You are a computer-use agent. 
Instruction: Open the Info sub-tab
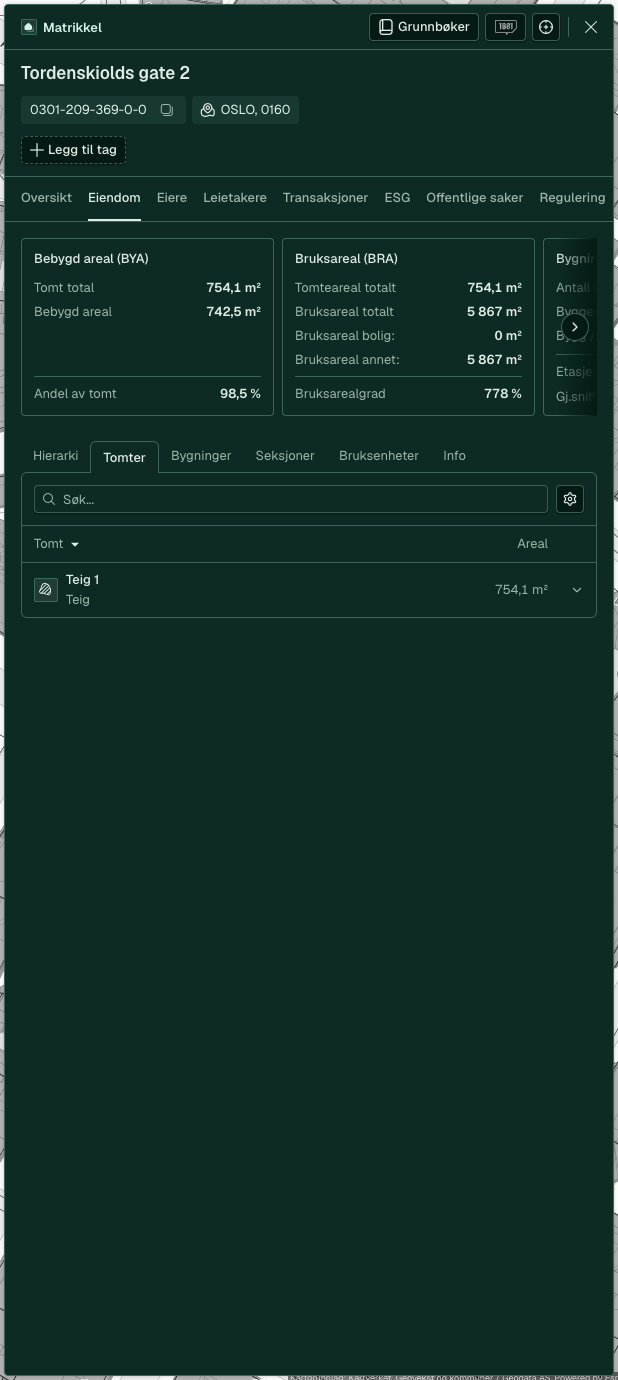point(454,456)
